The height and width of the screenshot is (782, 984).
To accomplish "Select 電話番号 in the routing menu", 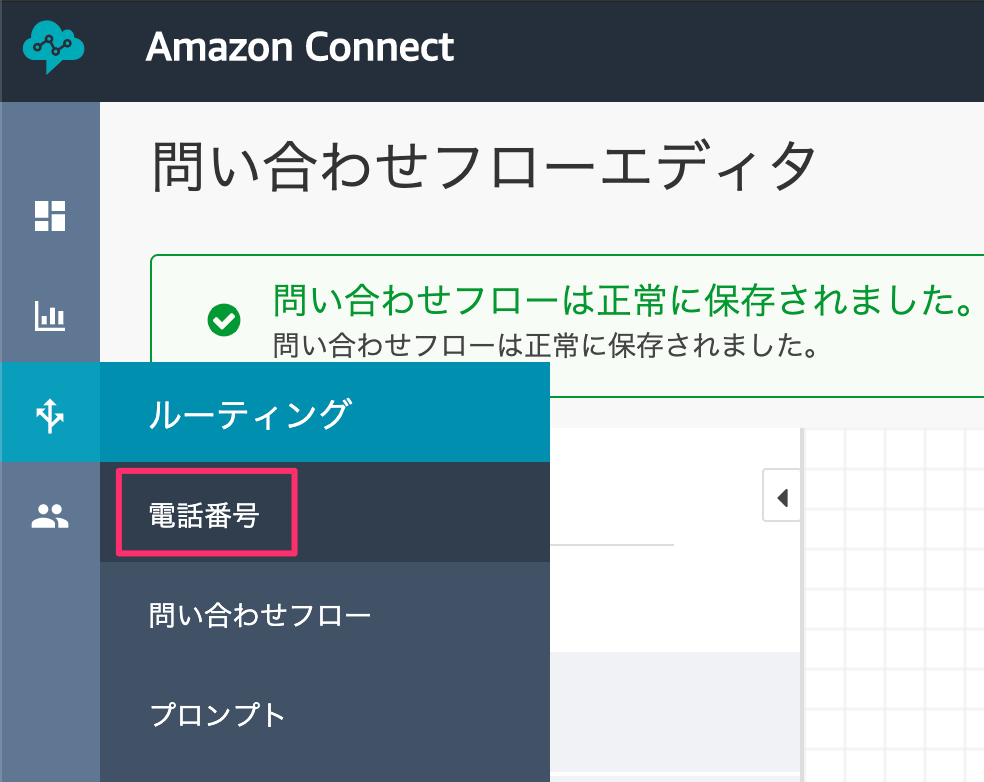I will pos(204,515).
